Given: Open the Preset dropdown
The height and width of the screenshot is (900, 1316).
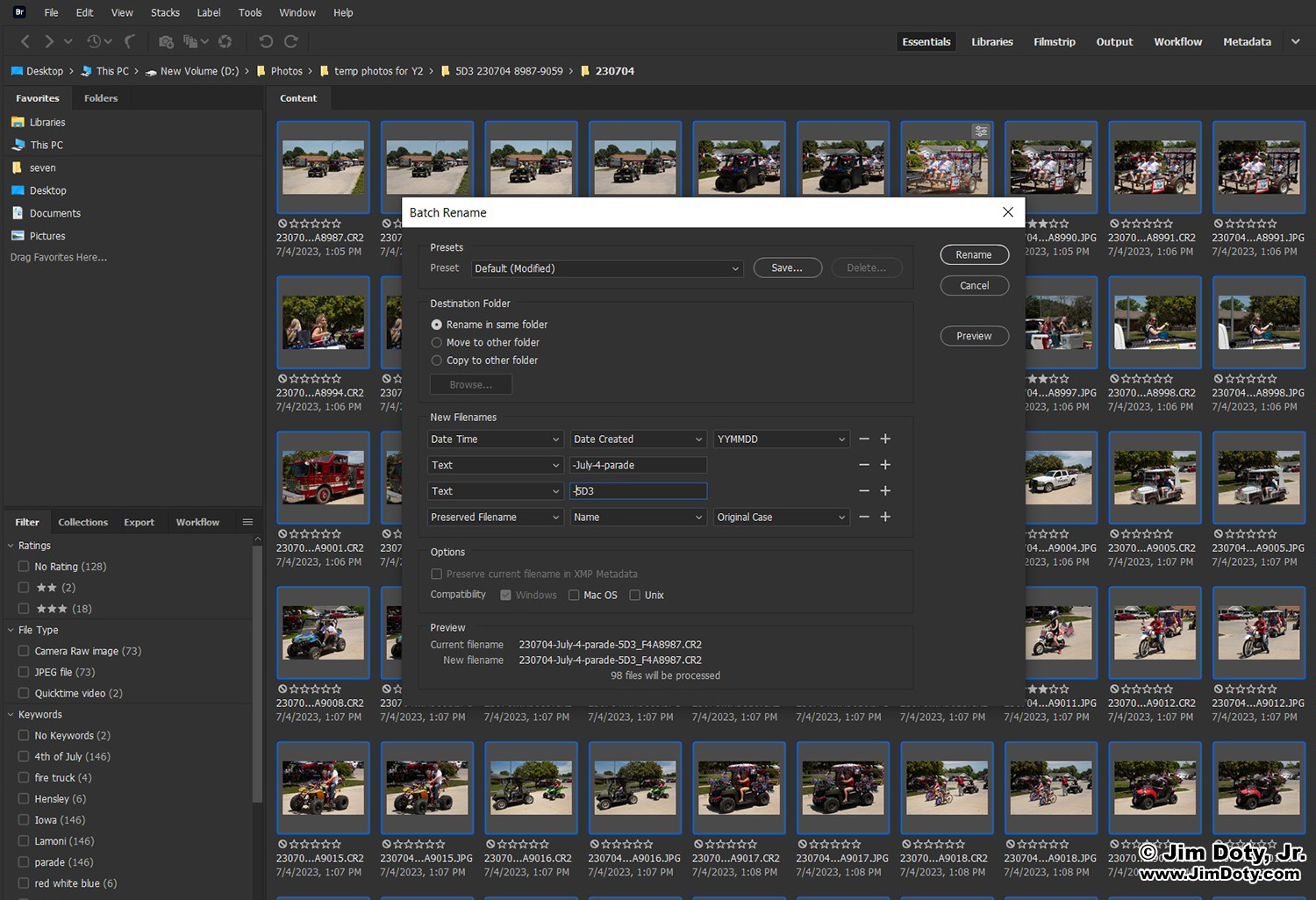Looking at the screenshot, I should [607, 268].
